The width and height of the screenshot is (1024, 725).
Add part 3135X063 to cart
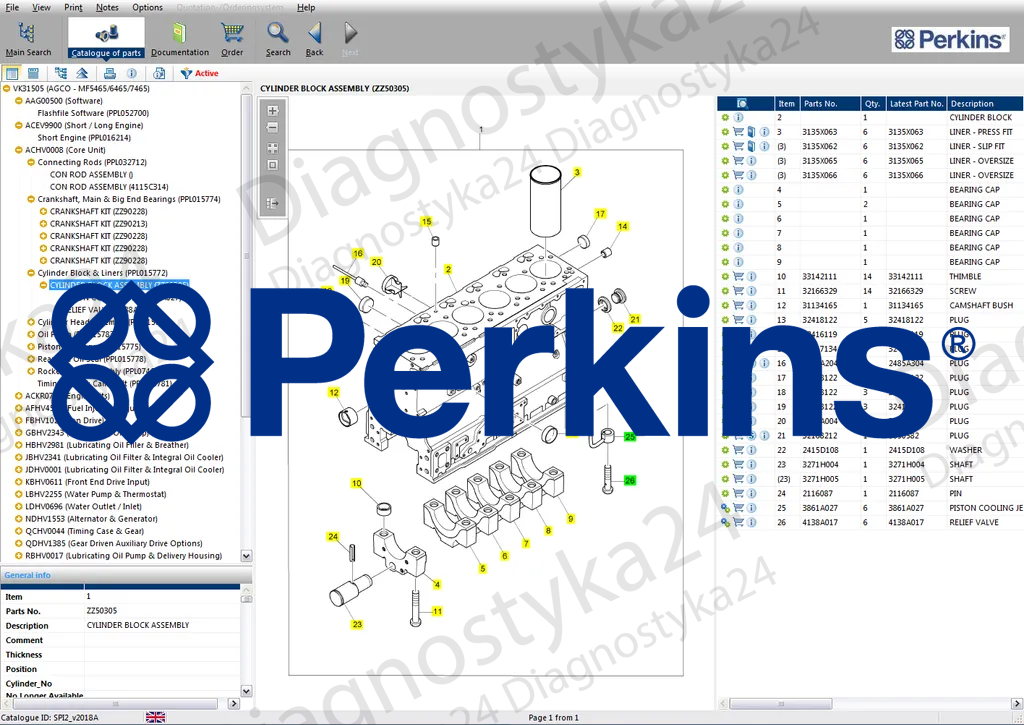(738, 132)
